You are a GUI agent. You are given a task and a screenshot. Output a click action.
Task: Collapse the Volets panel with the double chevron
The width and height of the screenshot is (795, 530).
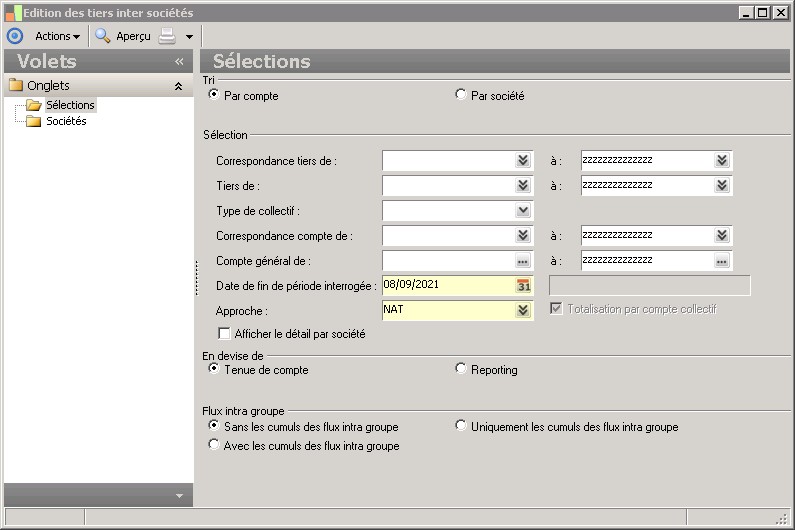click(x=179, y=62)
